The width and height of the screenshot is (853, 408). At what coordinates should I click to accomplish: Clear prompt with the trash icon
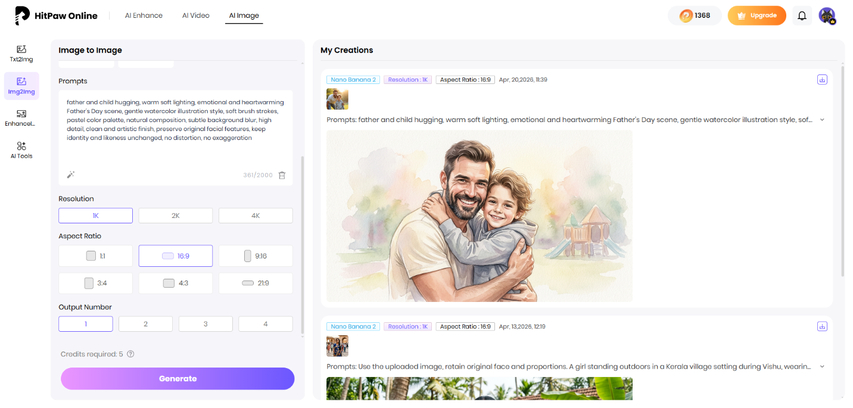click(x=282, y=175)
